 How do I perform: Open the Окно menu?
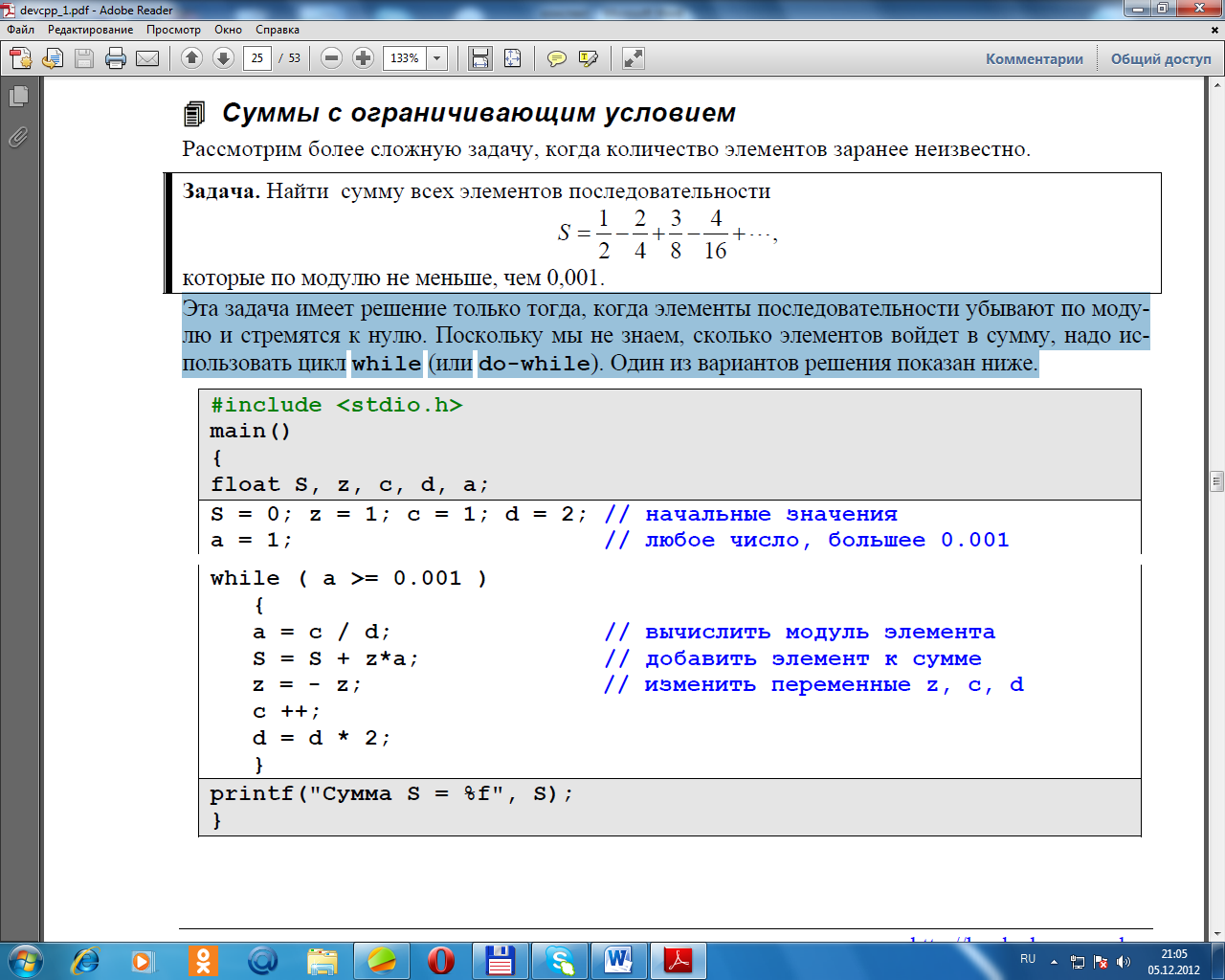tap(228, 30)
